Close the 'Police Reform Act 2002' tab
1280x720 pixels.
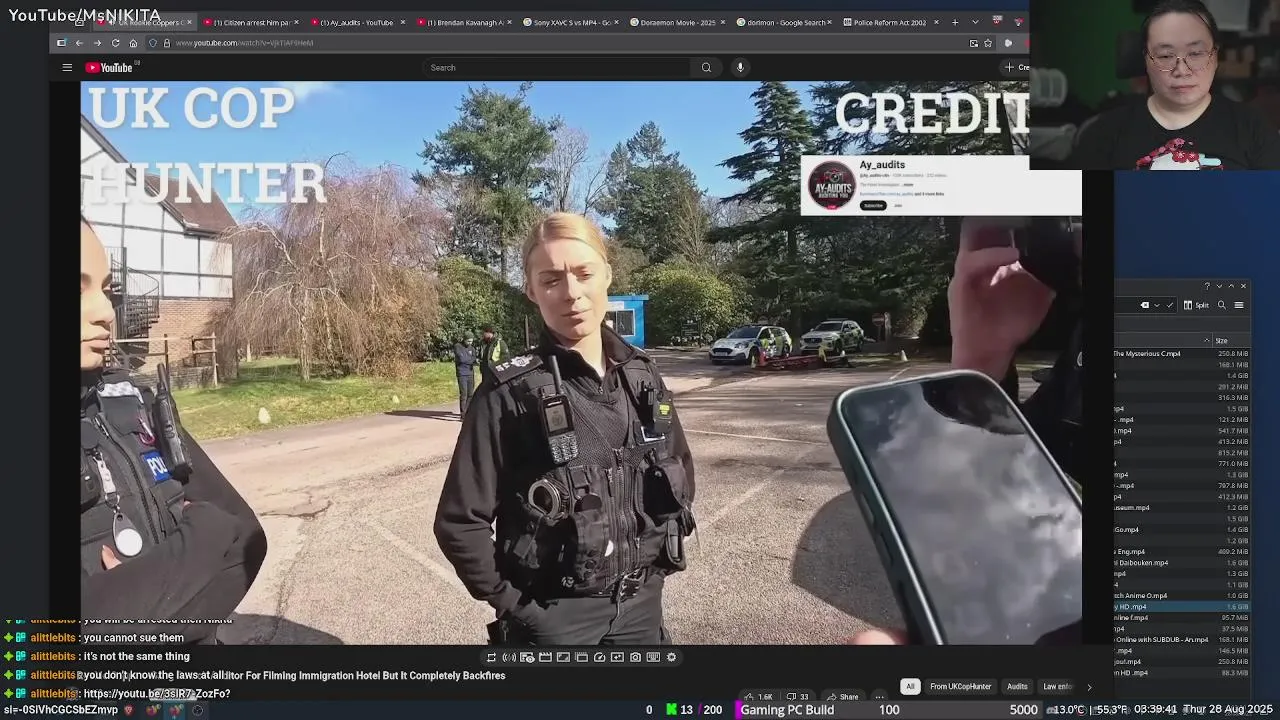point(936,22)
